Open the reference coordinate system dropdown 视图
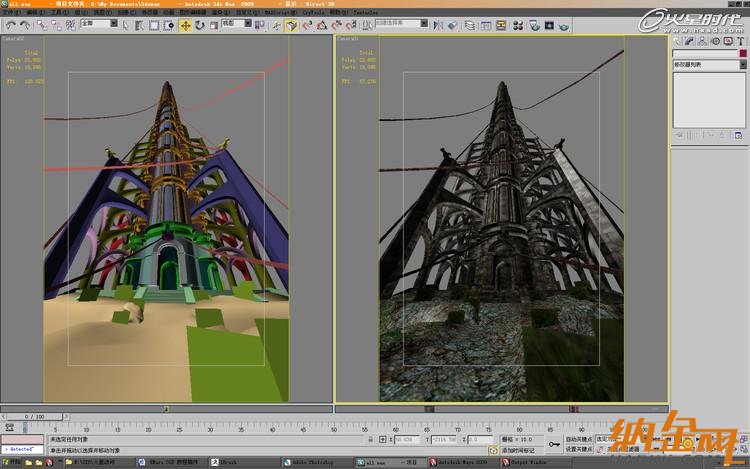750x469 pixels. [x=234, y=25]
